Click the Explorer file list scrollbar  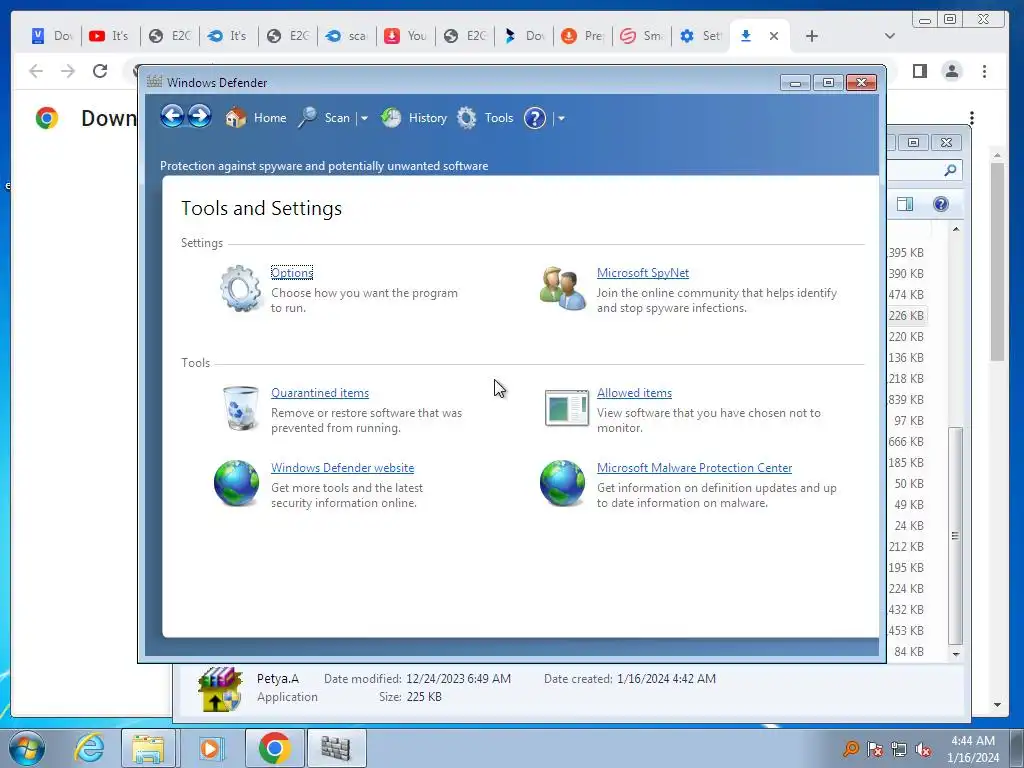(955, 536)
